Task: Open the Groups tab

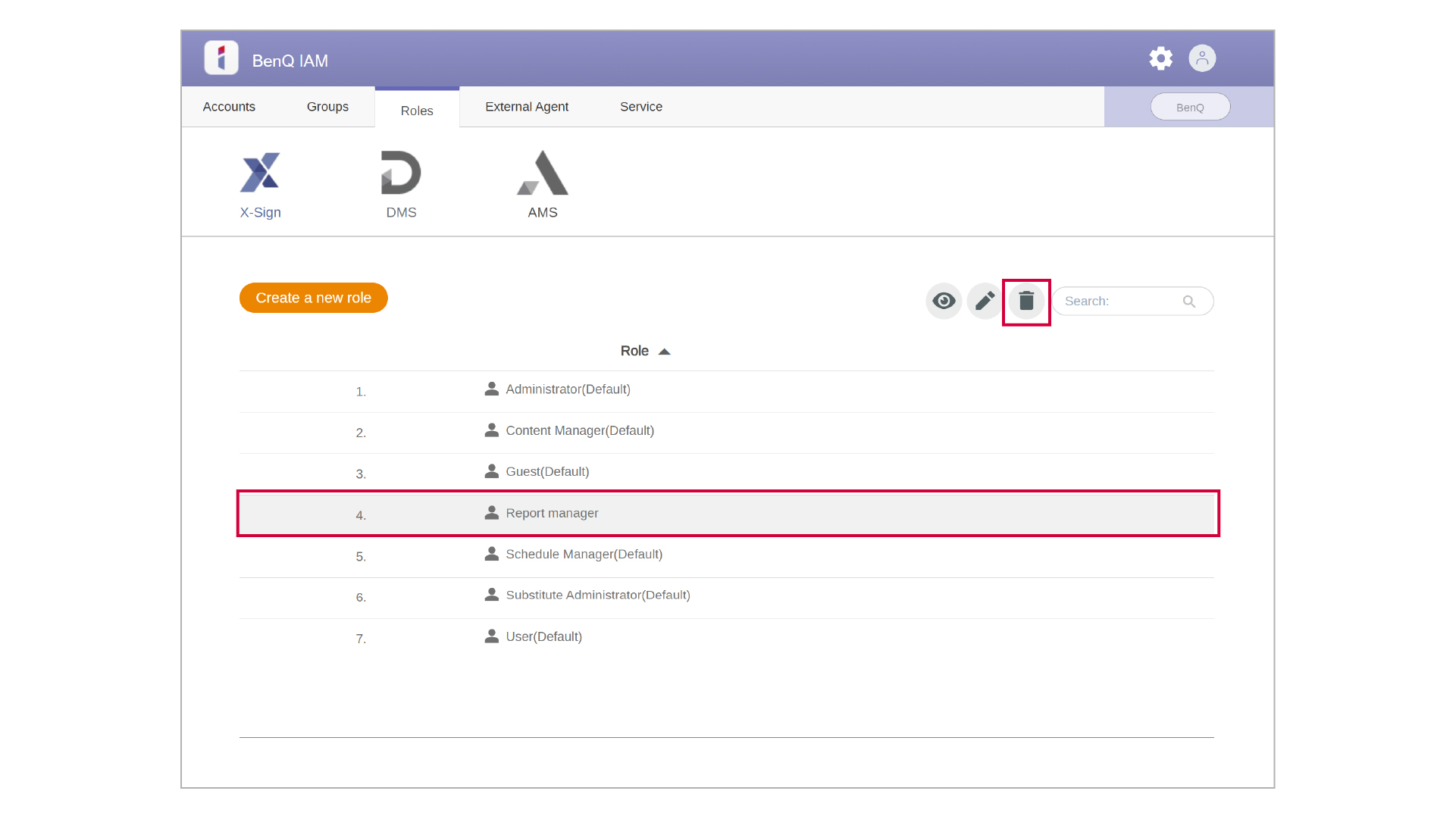Action: tap(327, 106)
